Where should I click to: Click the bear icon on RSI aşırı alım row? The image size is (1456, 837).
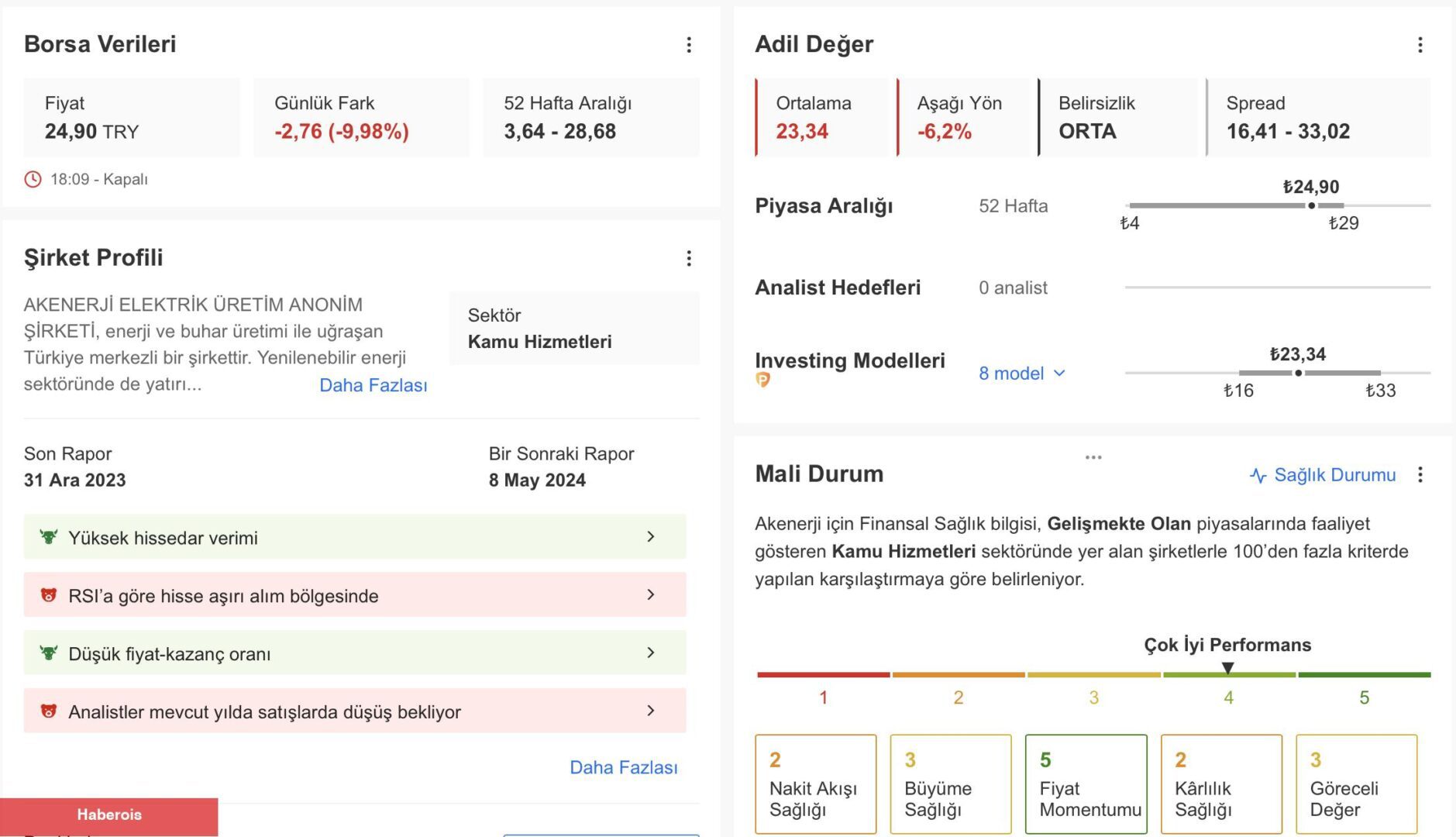click(x=49, y=595)
